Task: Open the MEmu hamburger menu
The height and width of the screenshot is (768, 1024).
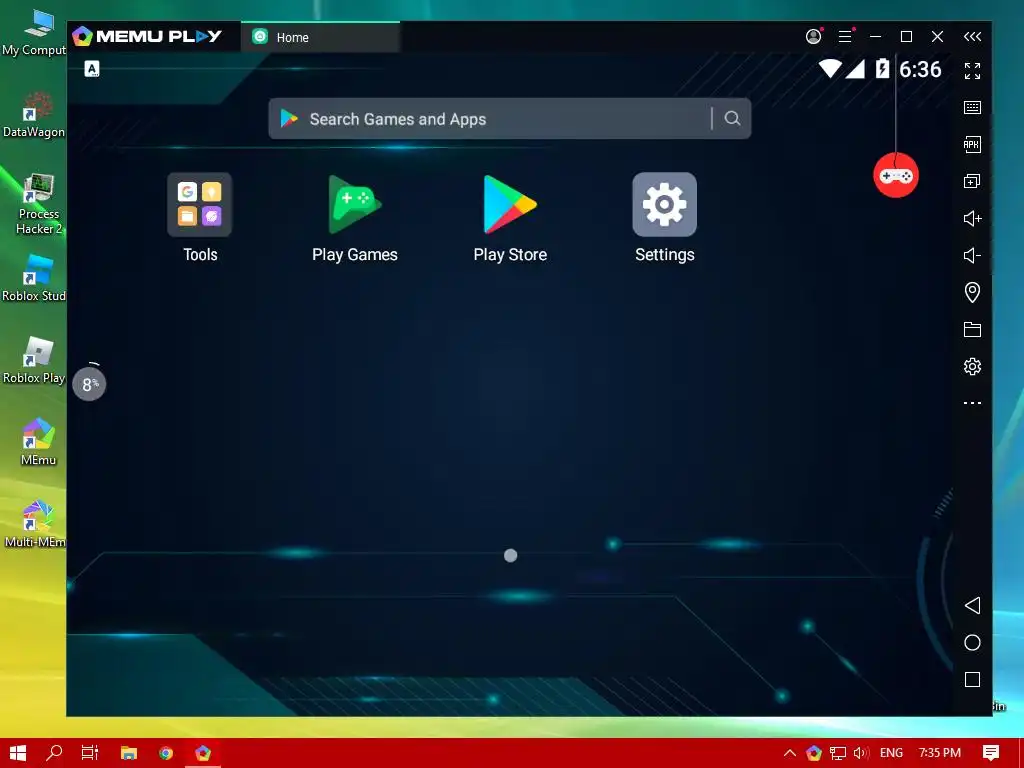Action: point(845,37)
